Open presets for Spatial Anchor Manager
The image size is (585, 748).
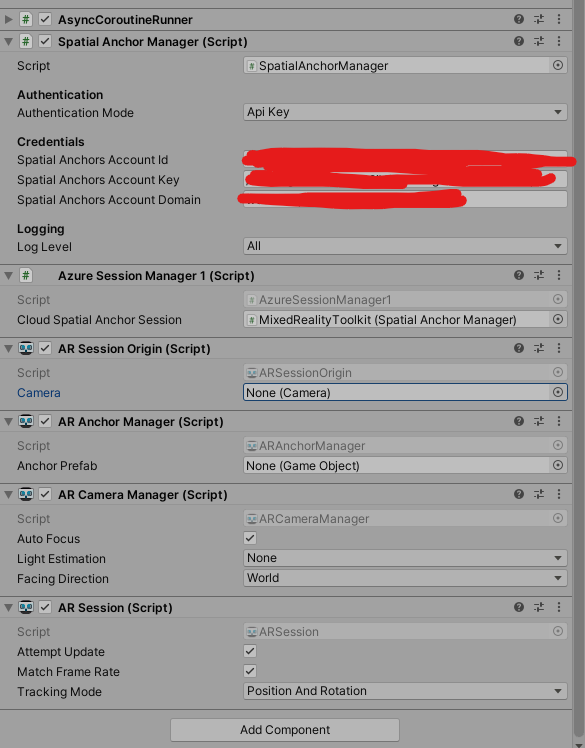tap(539, 41)
